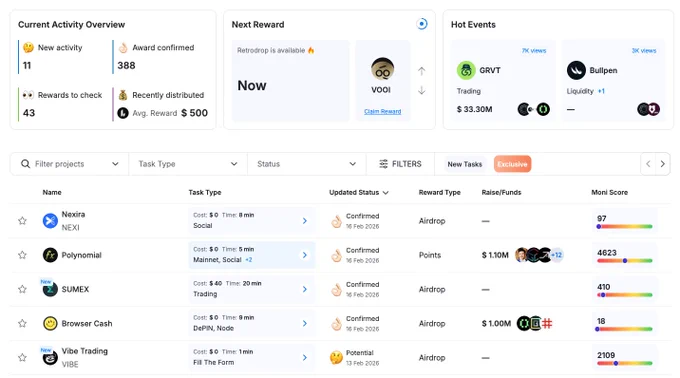
Task: Click the Next Reward circular indicator icon
Action: coord(422,24)
